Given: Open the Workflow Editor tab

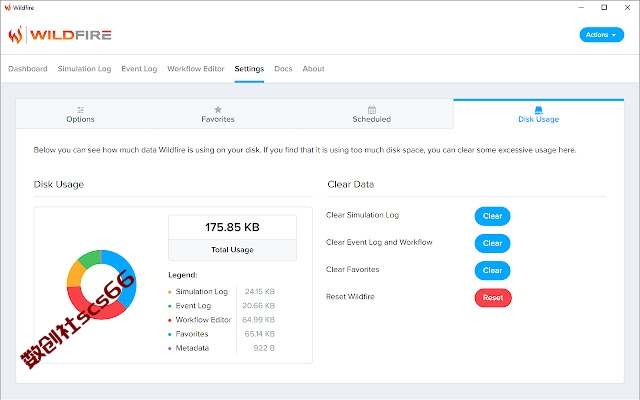Looking at the screenshot, I should 196,69.
